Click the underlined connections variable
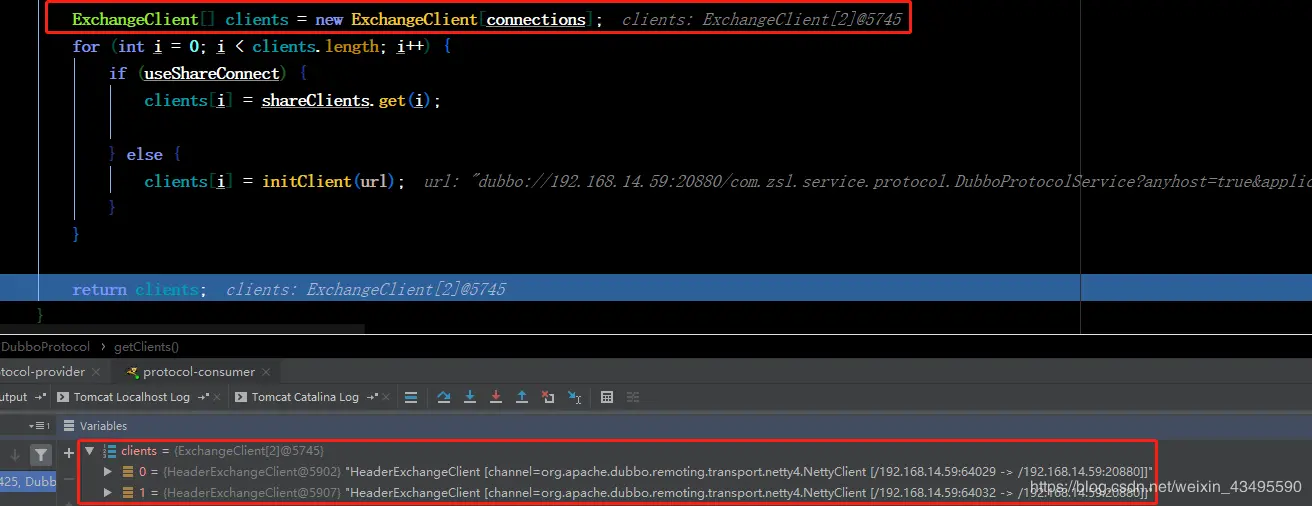Viewport: 1312px width, 506px height. pos(536,20)
